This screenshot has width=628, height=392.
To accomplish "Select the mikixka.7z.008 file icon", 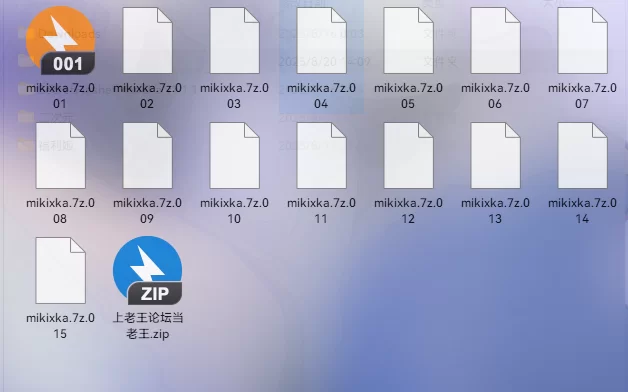I will tap(60, 155).
